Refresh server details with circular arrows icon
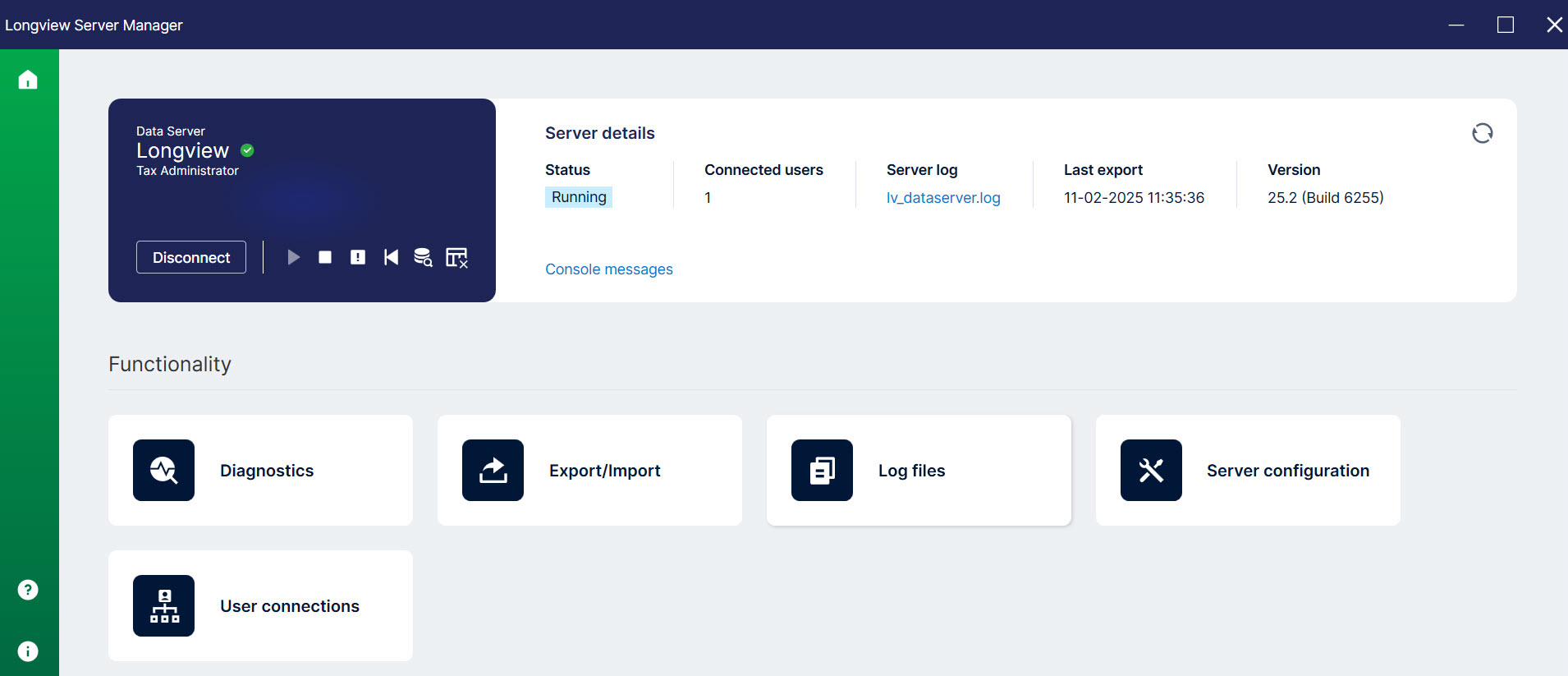 point(1482,133)
